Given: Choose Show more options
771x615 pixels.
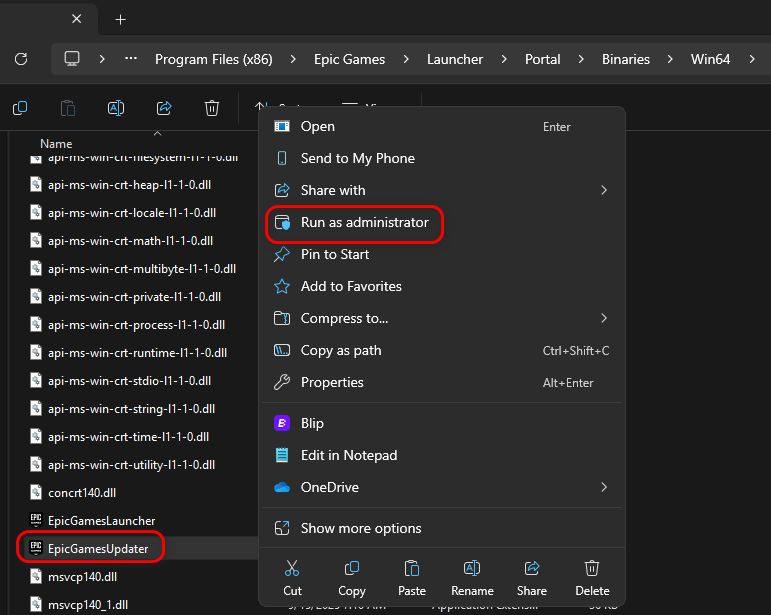Looking at the screenshot, I should pos(361,528).
